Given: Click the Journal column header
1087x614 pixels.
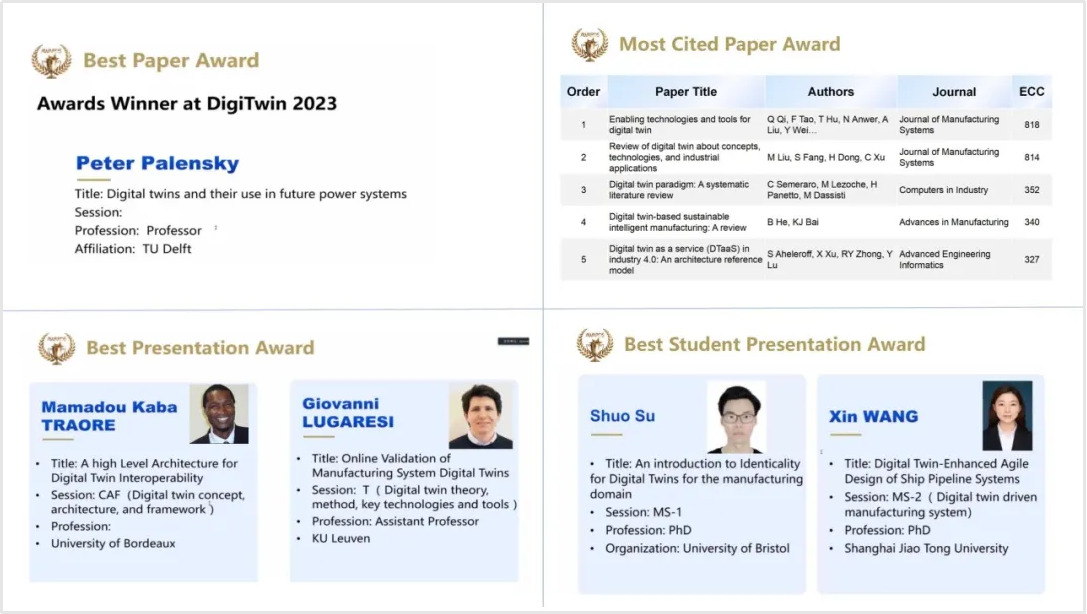Looking at the screenshot, I should pyautogui.click(x=954, y=92).
